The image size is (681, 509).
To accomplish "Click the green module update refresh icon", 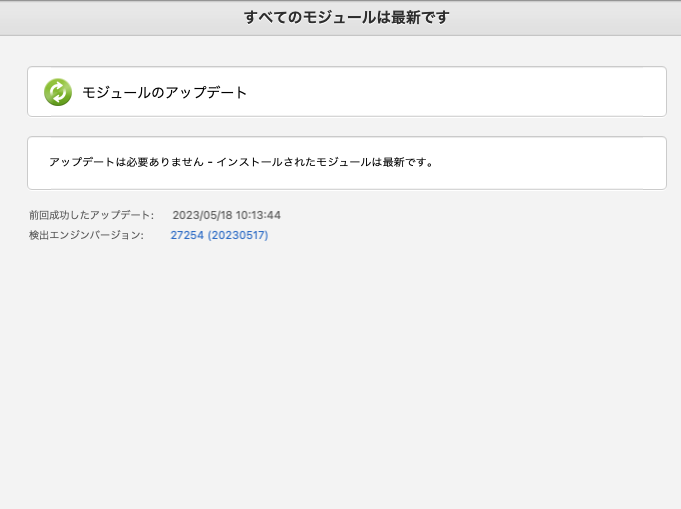I will [58, 92].
